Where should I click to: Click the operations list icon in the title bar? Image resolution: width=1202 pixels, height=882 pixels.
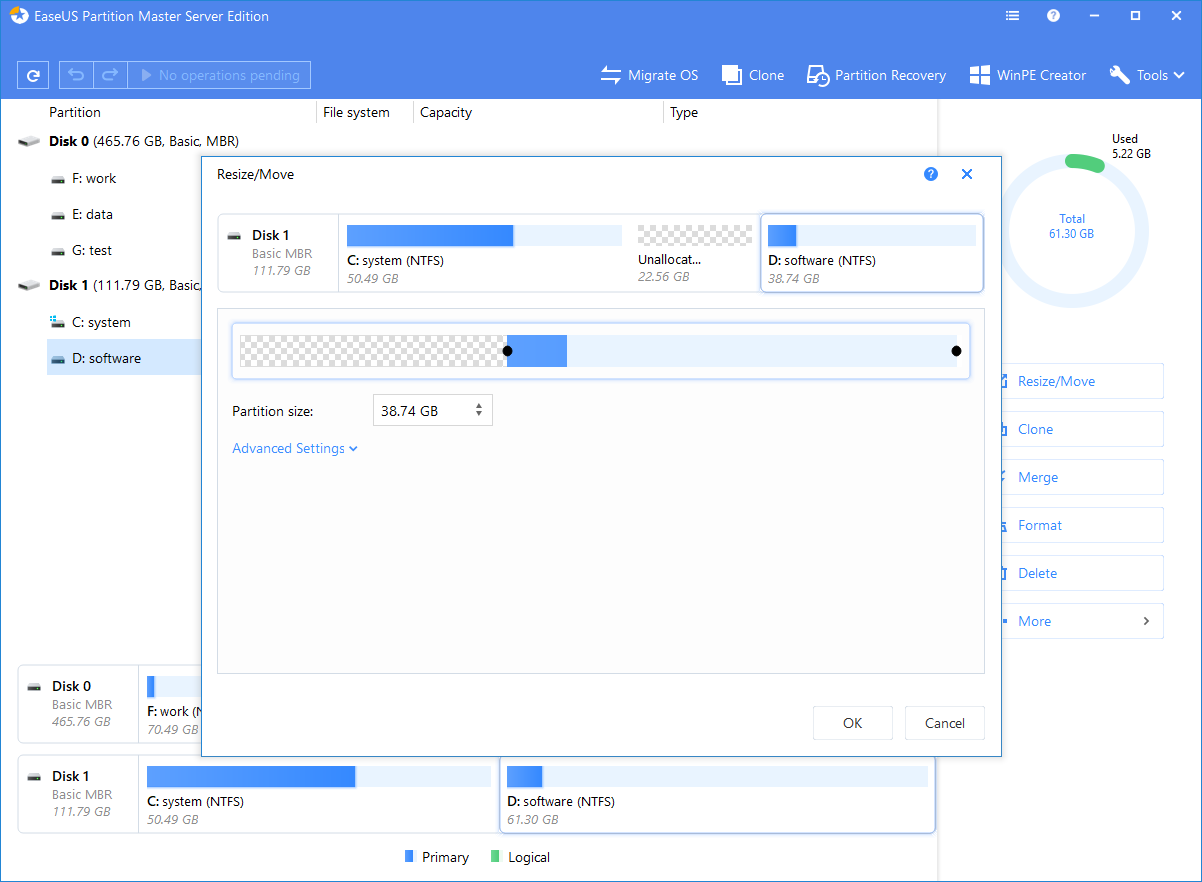pos(1012,15)
